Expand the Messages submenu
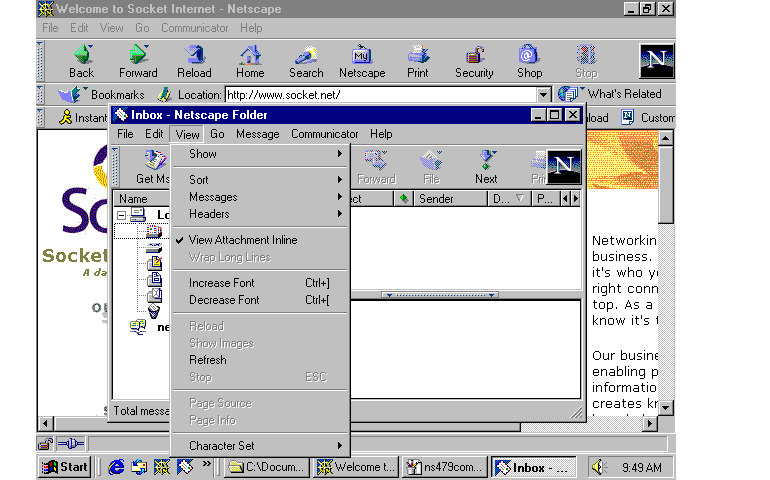Screen dimensions: 770x480 [x=260, y=197]
